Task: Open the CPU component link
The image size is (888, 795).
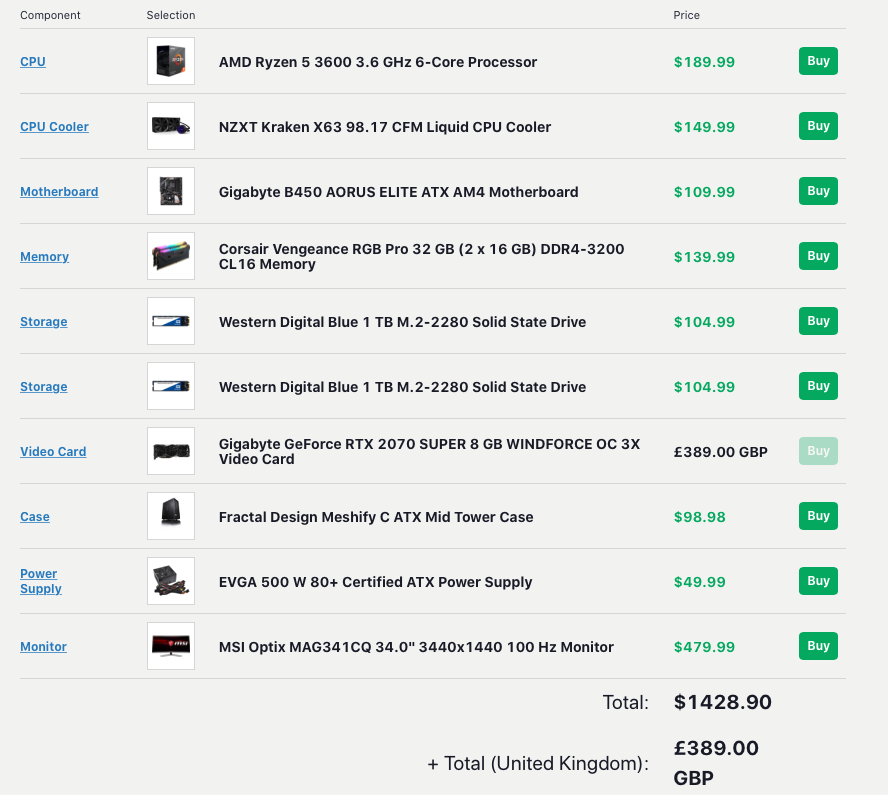Action: (33, 62)
